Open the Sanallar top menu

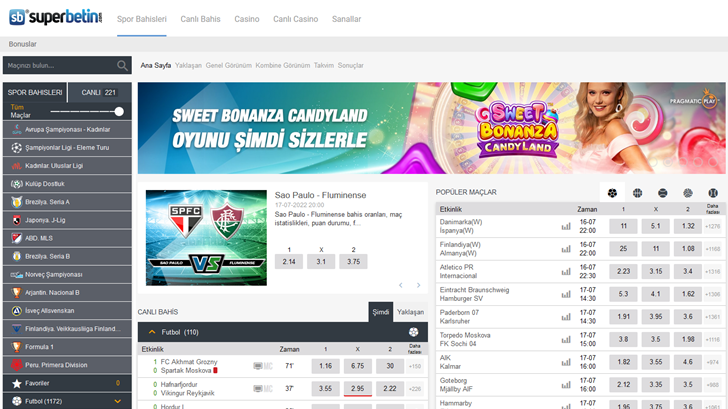(346, 19)
